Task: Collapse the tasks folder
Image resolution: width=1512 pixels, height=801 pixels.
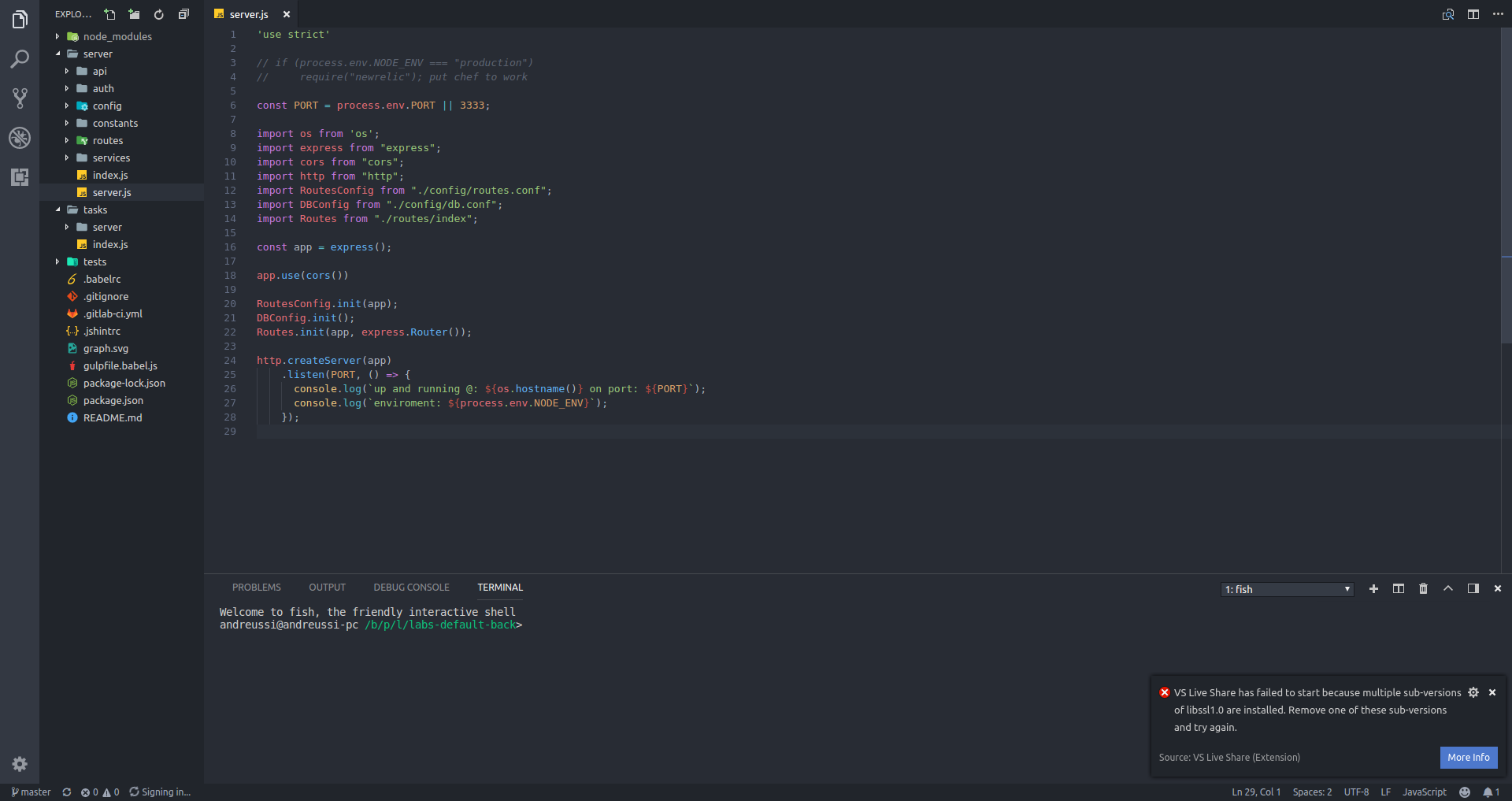Action: click(x=122, y=210)
